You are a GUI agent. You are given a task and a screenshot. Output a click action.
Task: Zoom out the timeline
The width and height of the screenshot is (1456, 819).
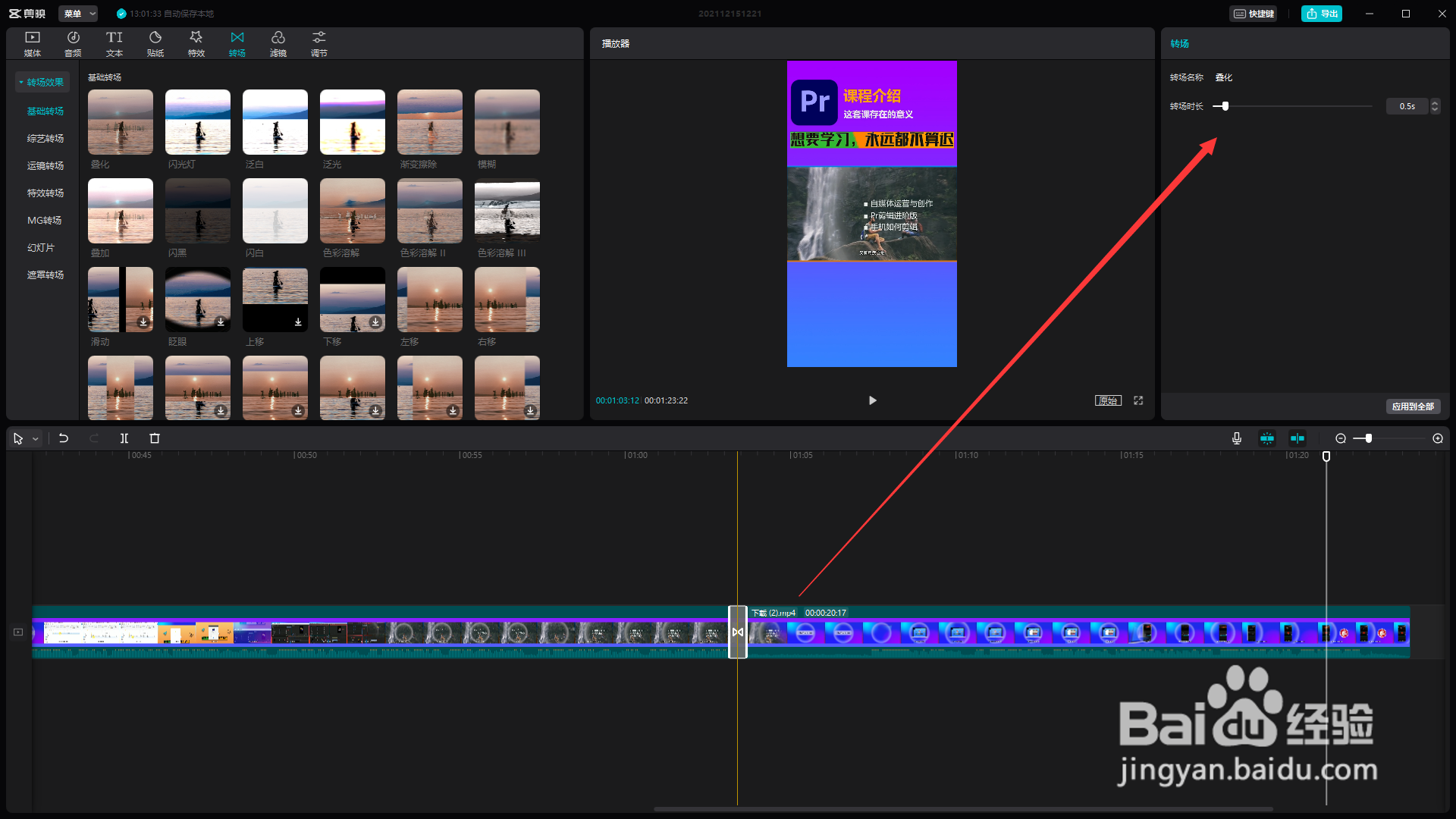(x=1341, y=438)
